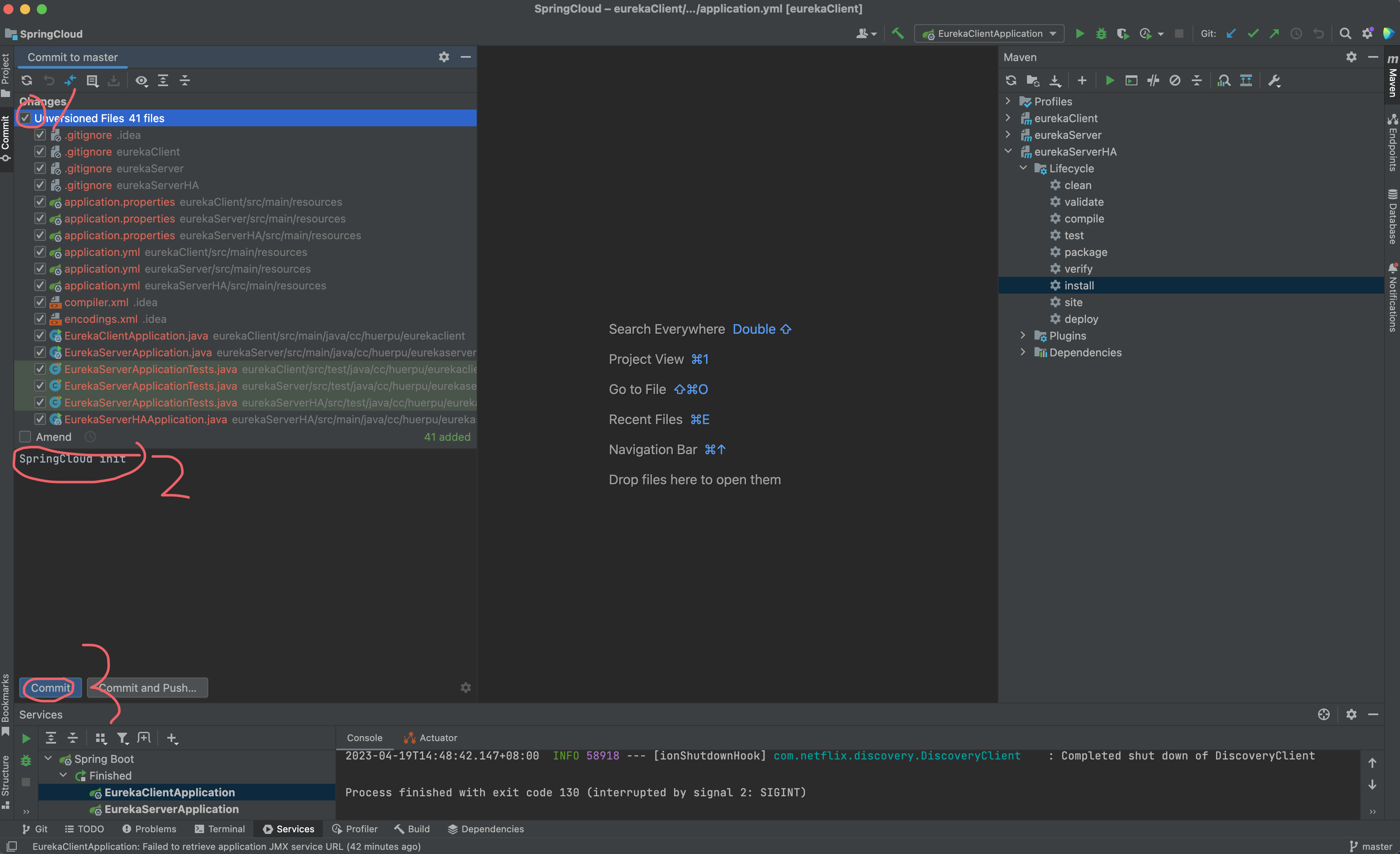This screenshot has width=1400, height=854.
Task: Click the green Run icon in main toolbar
Action: (x=1080, y=33)
